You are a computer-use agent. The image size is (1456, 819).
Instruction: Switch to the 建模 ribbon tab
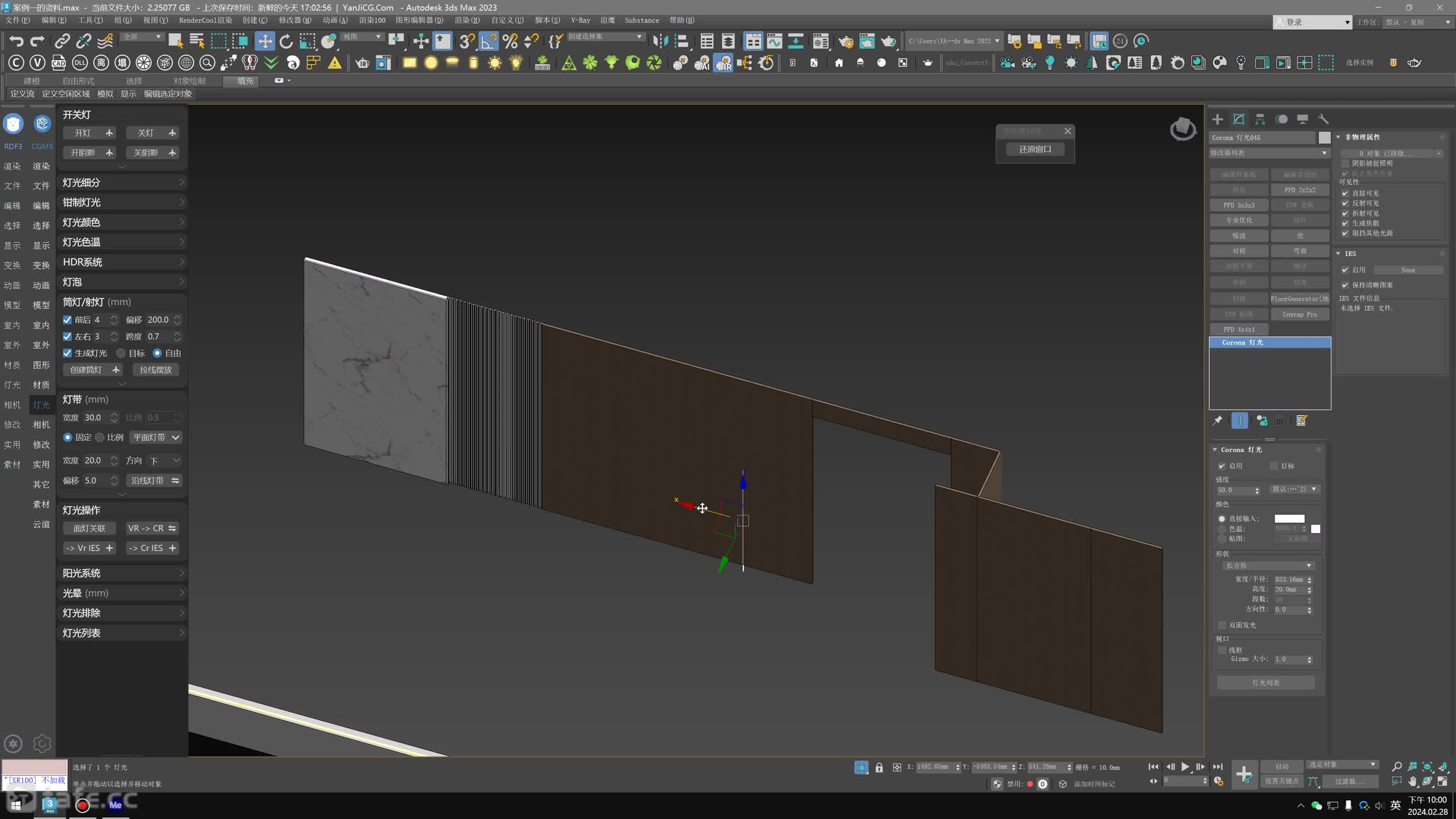coord(31,81)
